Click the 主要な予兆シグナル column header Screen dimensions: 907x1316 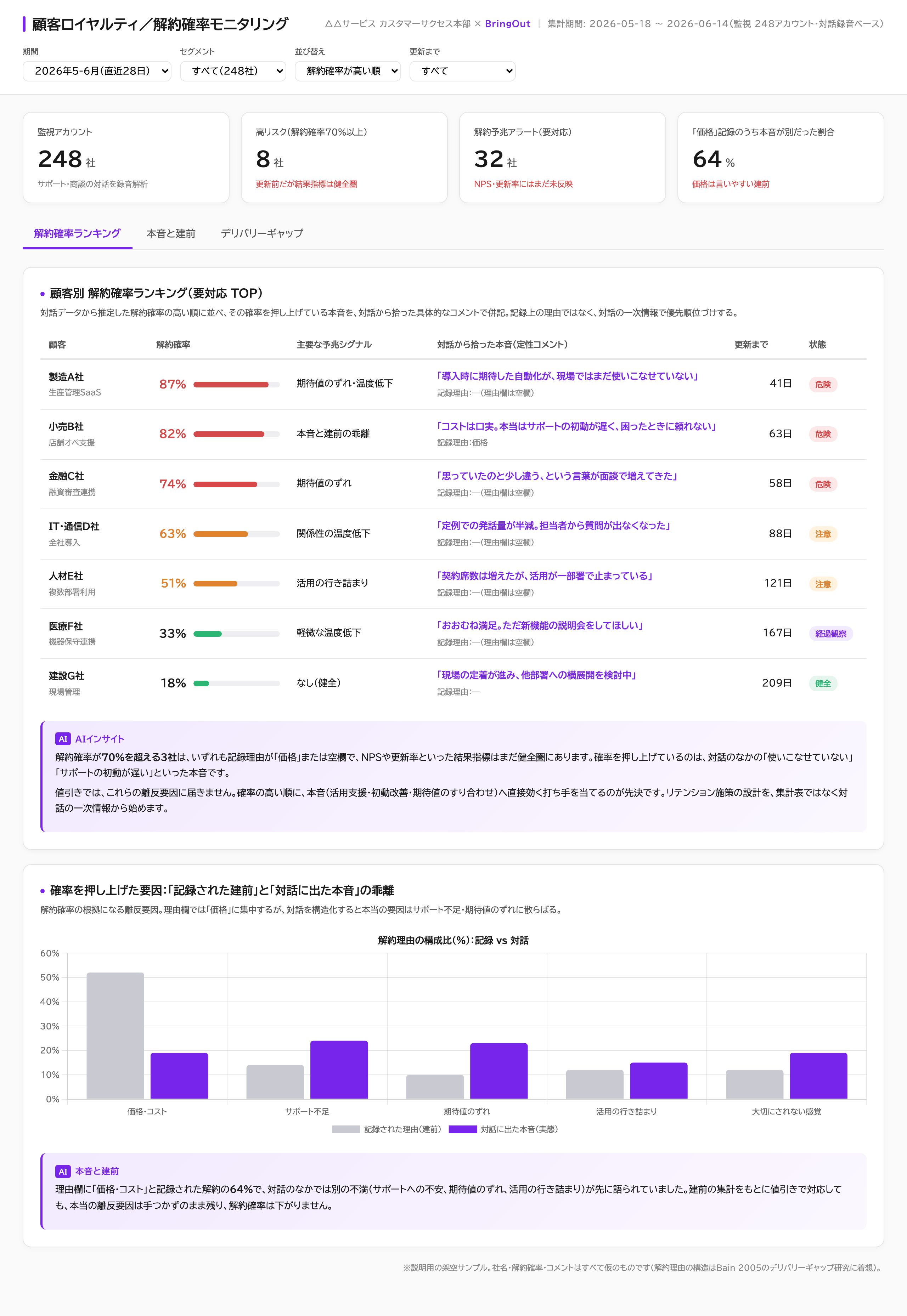[x=334, y=345]
